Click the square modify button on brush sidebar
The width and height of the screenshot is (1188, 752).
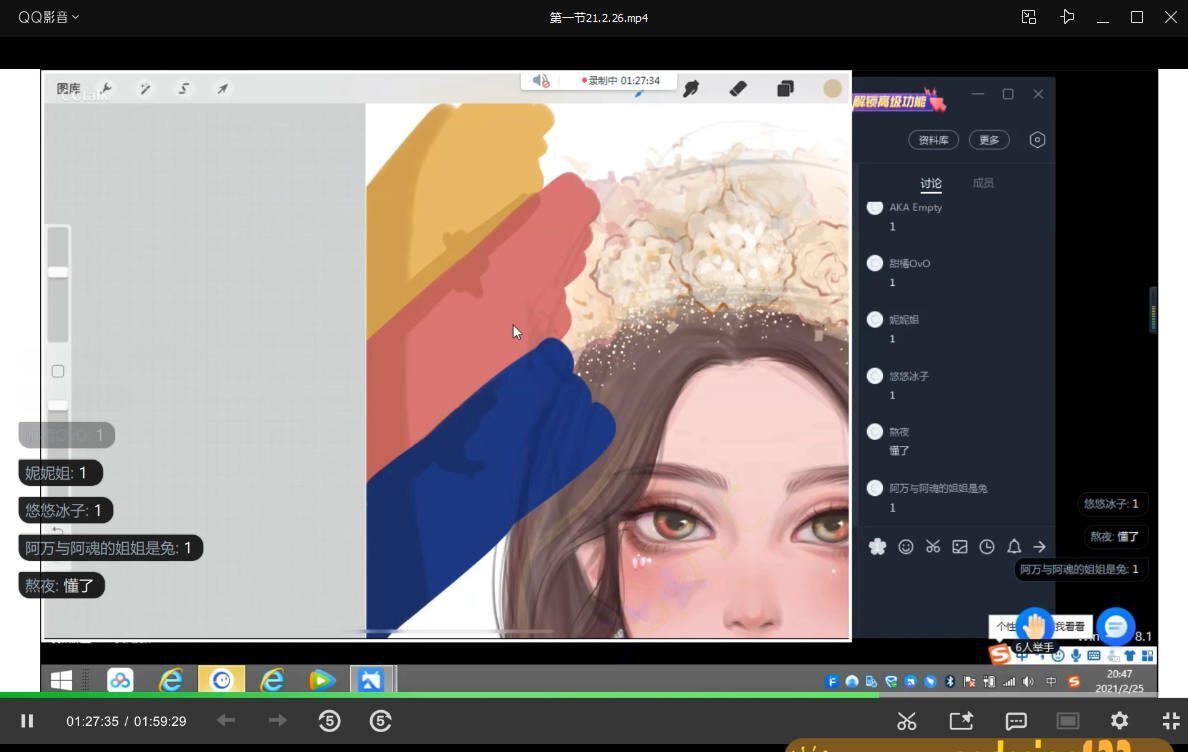(x=58, y=371)
